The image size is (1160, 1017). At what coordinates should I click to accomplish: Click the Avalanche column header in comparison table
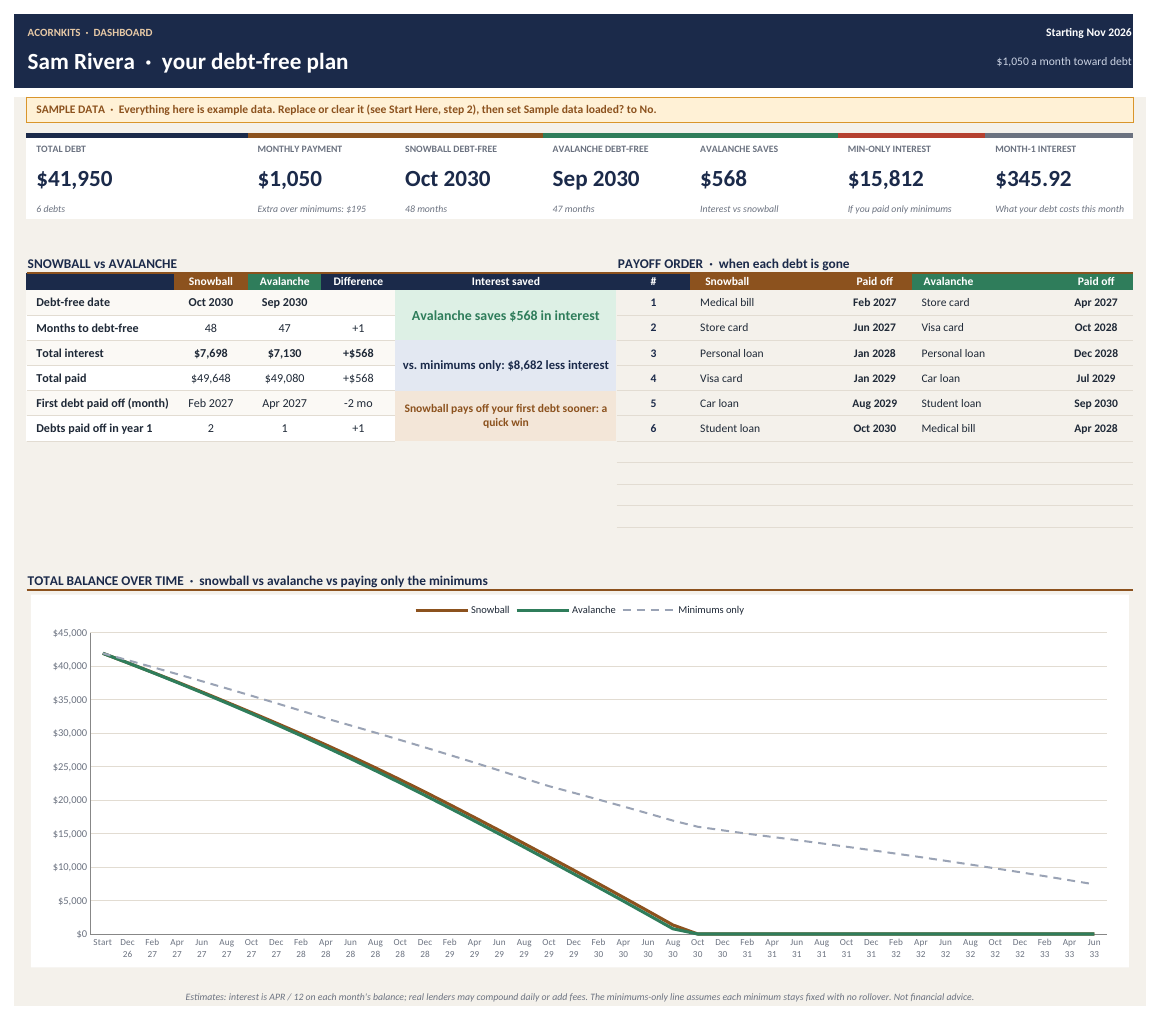(x=284, y=281)
